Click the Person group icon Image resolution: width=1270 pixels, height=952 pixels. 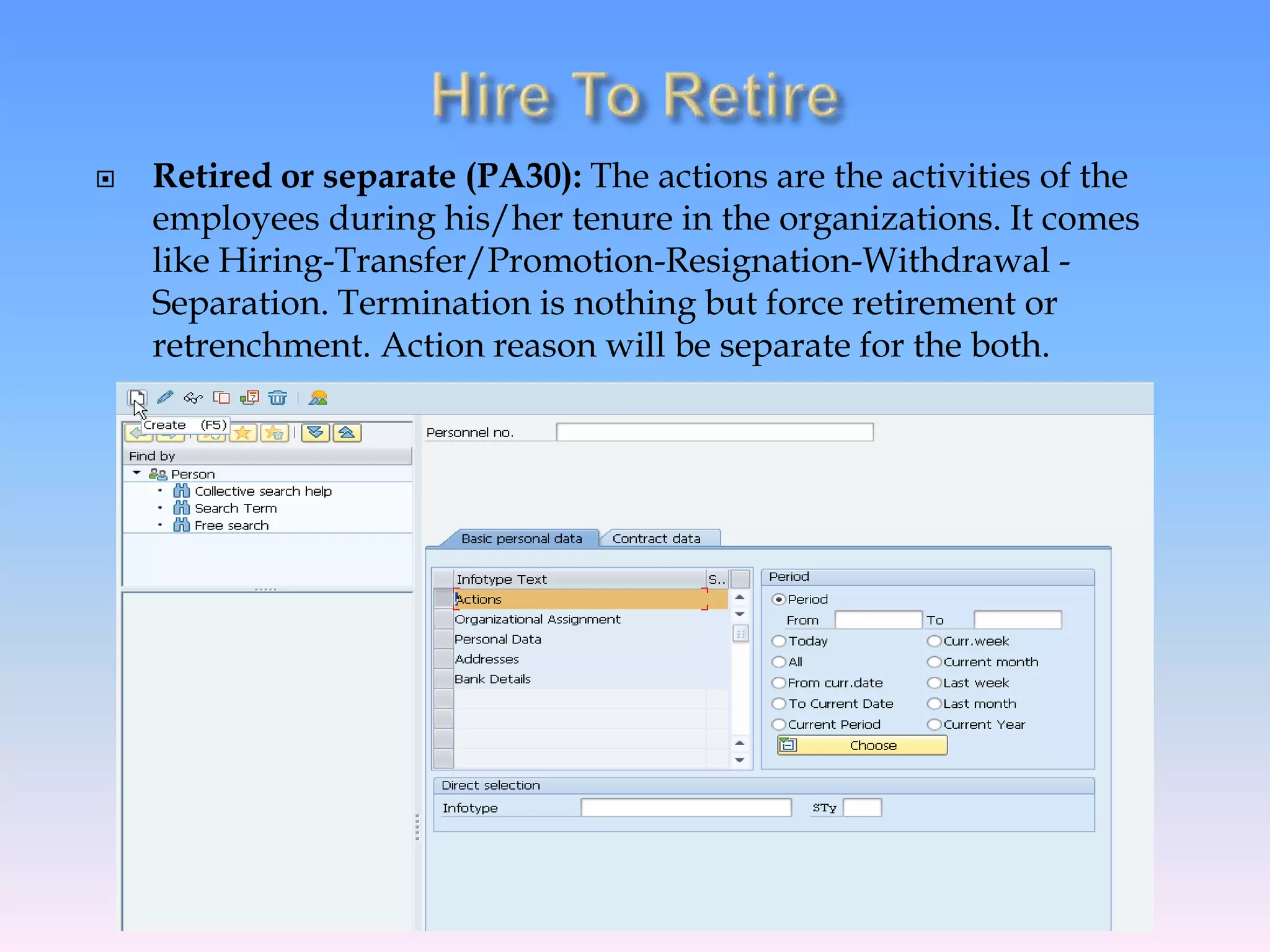[158, 474]
